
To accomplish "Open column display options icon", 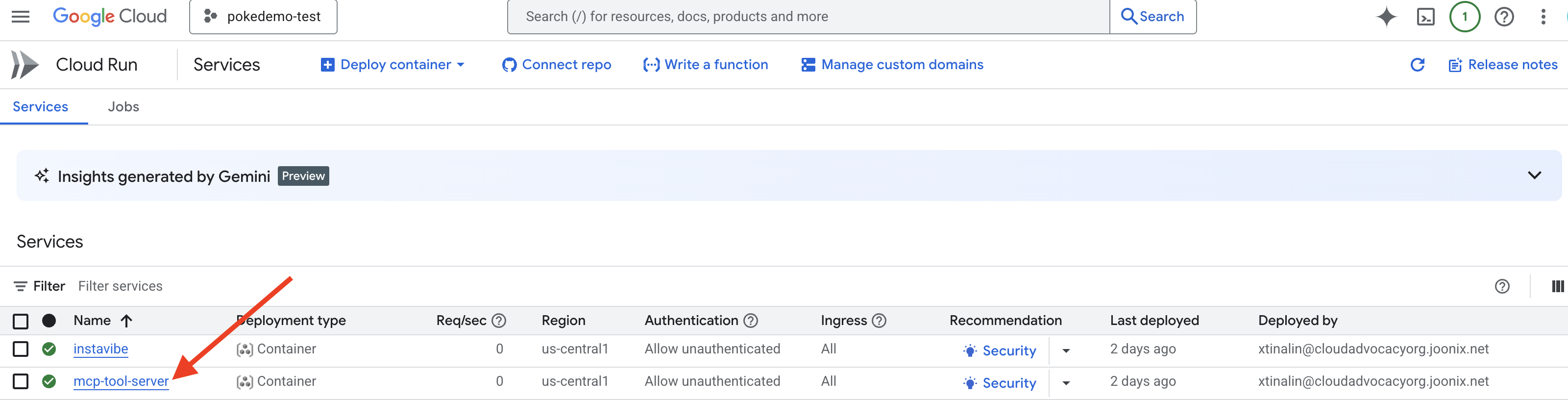I will tap(1558, 286).
